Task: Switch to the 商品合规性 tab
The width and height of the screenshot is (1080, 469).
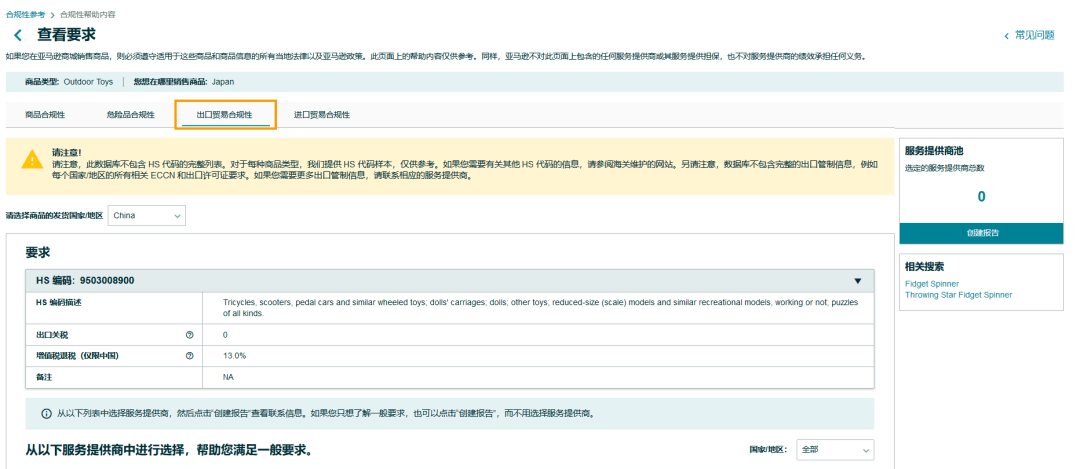Action: pyautogui.click(x=45, y=115)
